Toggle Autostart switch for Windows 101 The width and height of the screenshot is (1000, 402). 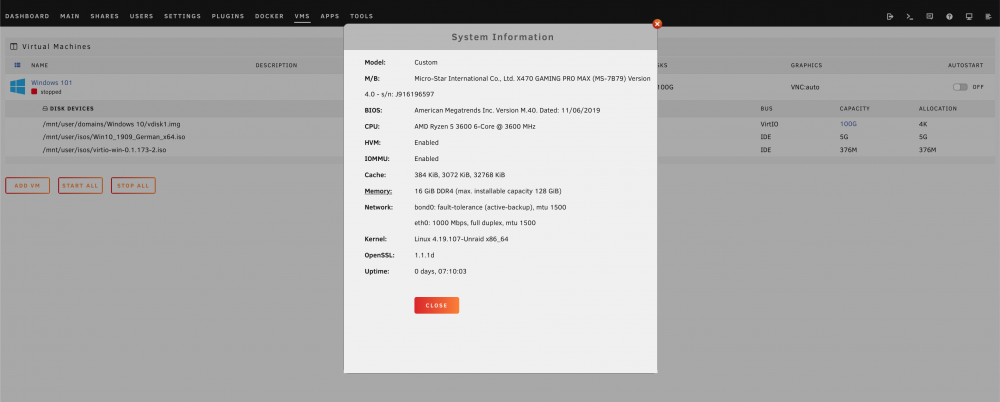point(960,87)
